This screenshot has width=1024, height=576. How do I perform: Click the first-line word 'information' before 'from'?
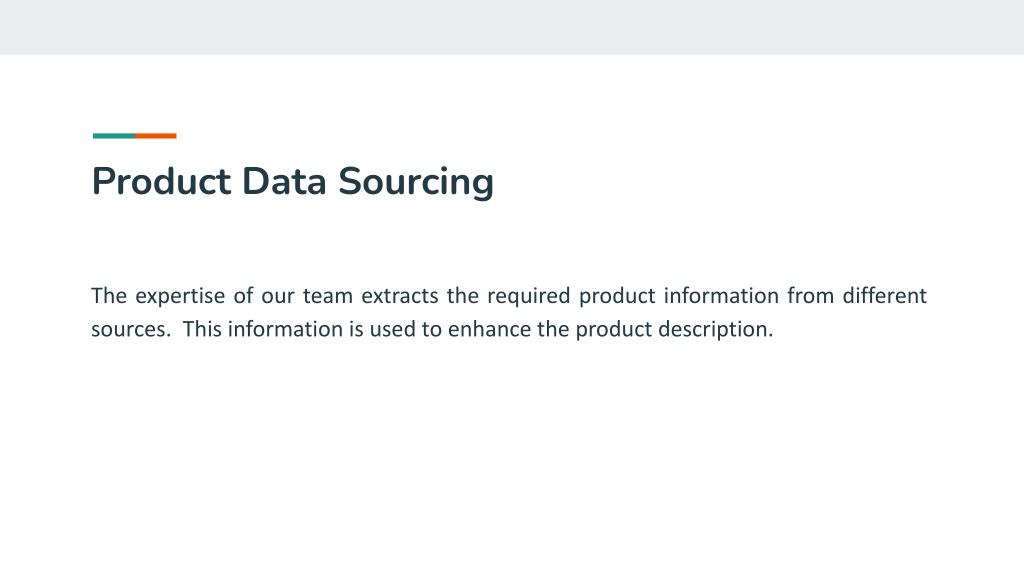tap(721, 295)
